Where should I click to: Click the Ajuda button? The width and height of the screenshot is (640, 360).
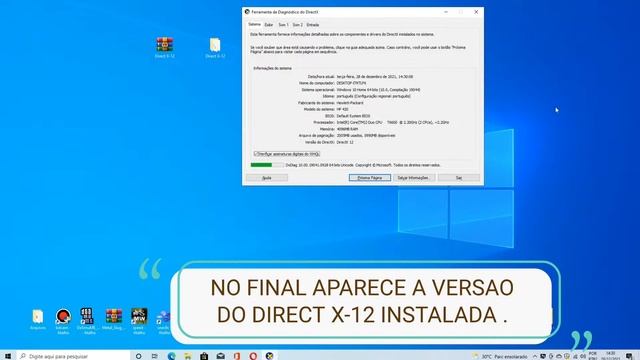267,178
